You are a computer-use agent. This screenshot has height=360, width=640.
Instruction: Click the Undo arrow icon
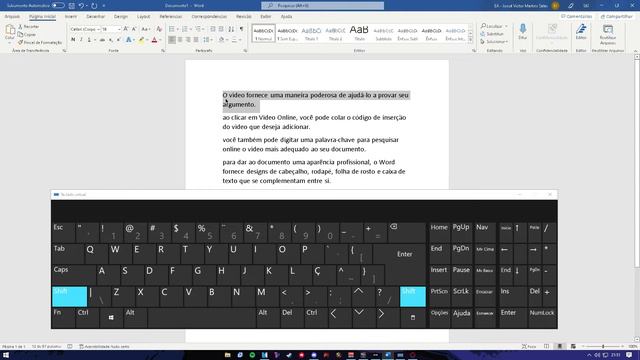[x=81, y=6]
